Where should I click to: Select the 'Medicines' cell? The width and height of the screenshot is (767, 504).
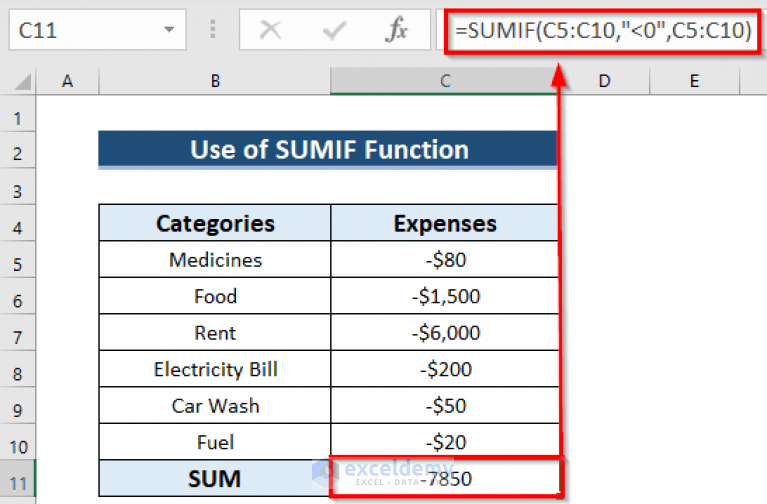click(215, 259)
